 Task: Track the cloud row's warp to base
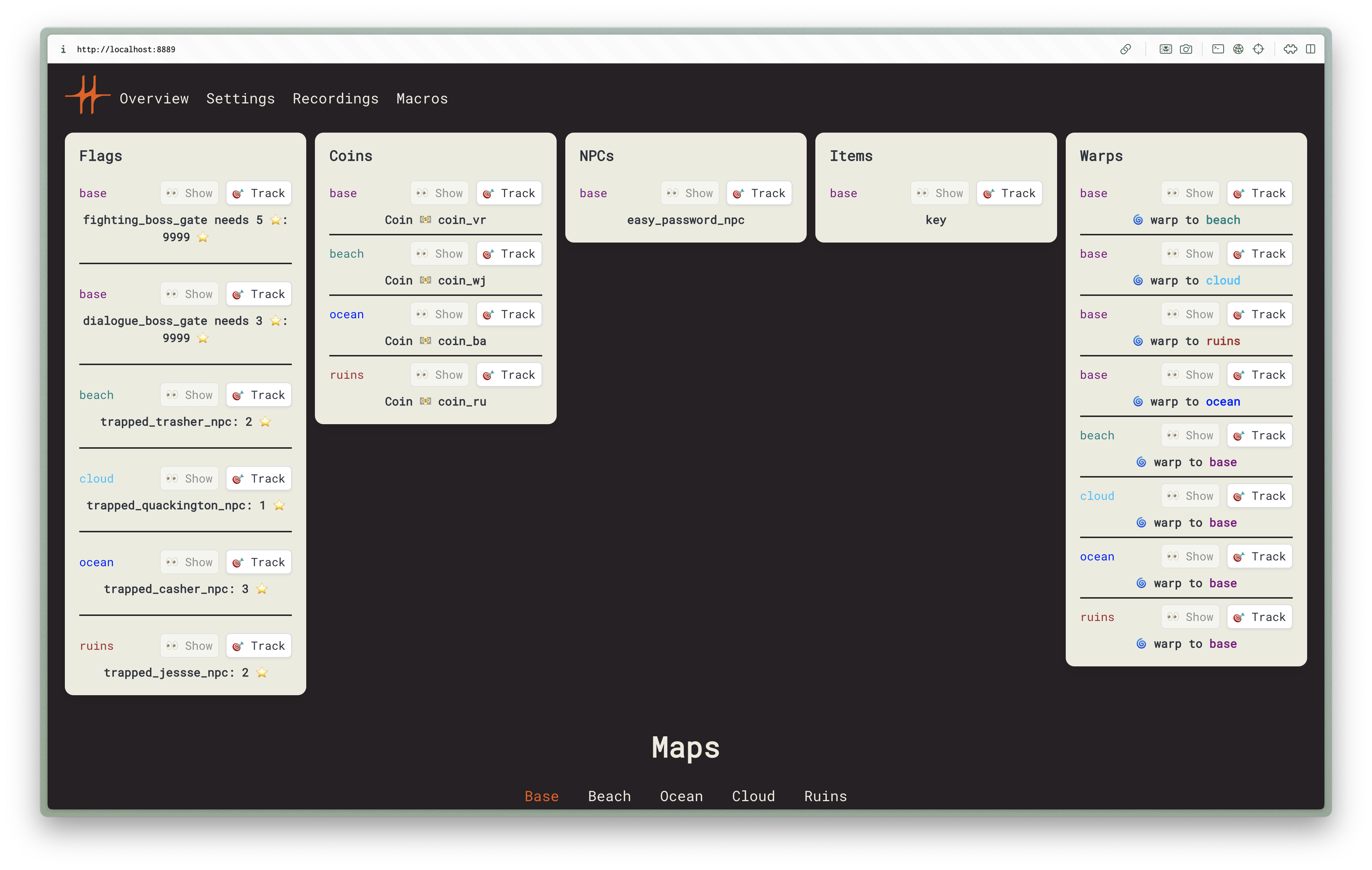tap(1259, 496)
